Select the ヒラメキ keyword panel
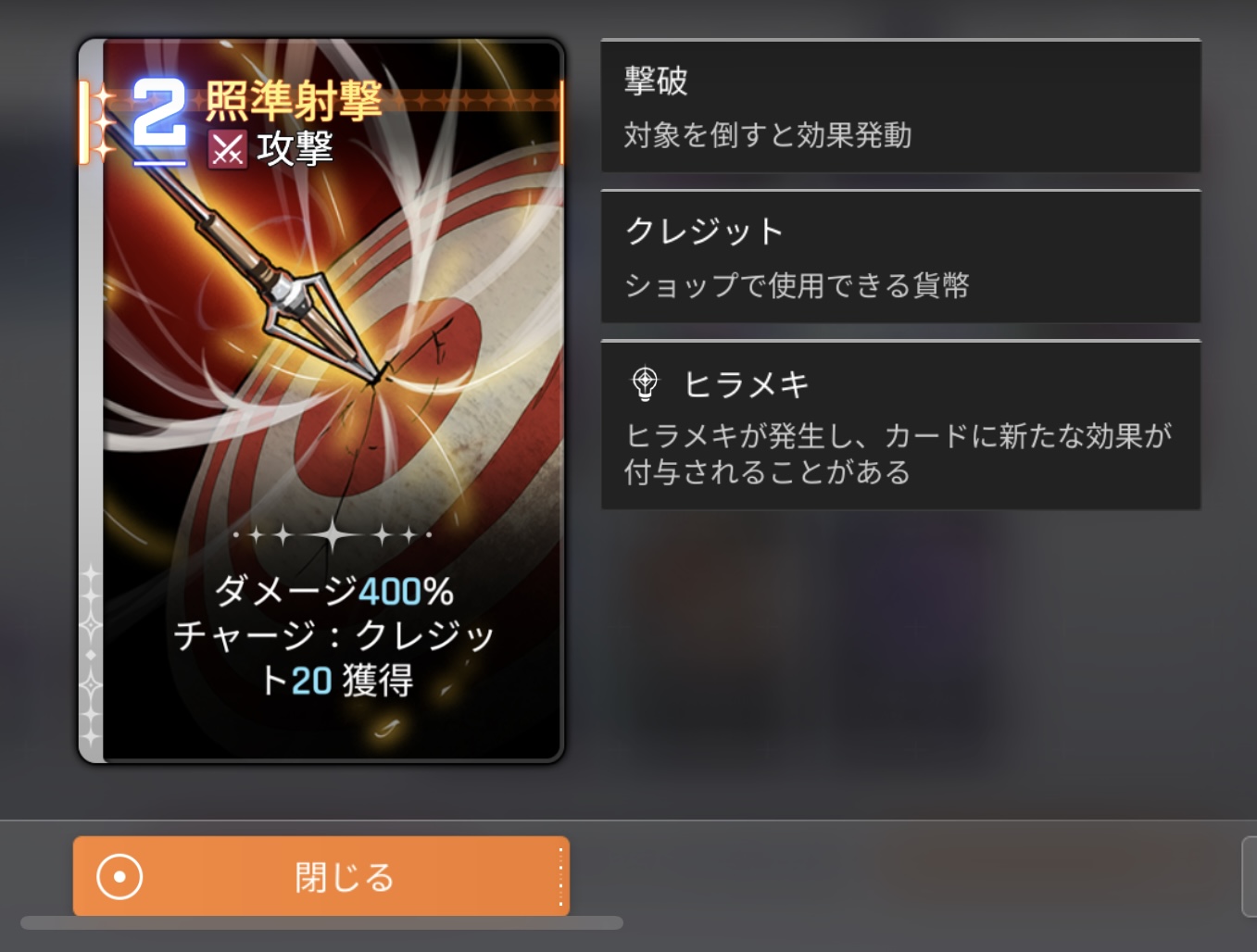The width and height of the screenshot is (1257, 952). pyautogui.click(x=900, y=425)
